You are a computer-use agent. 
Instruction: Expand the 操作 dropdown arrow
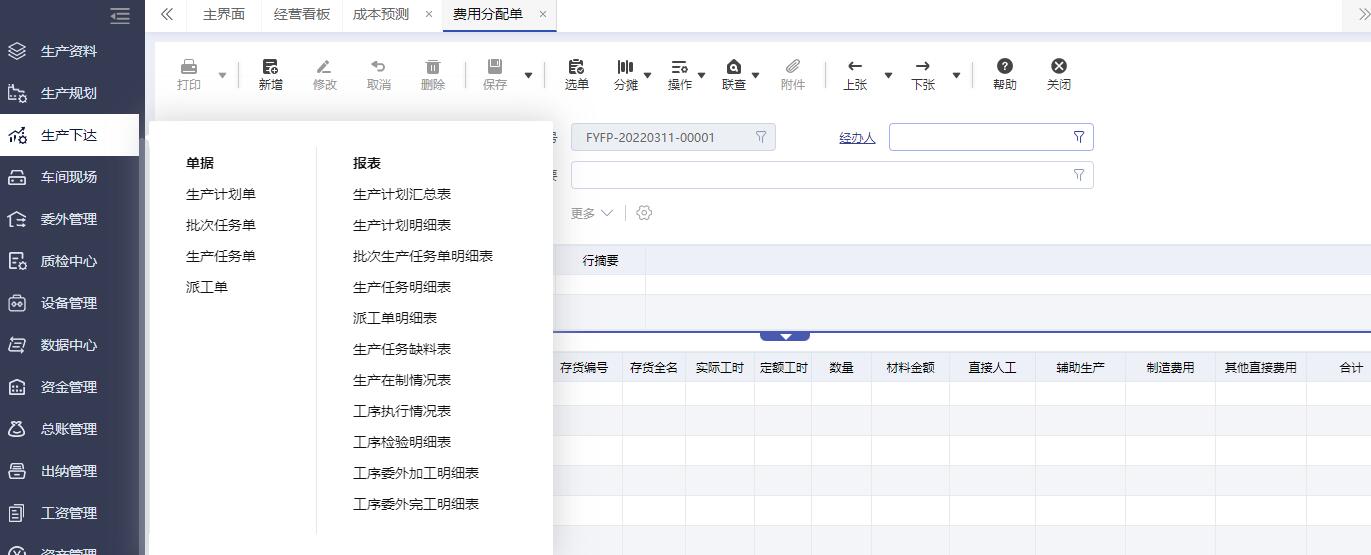(x=702, y=76)
